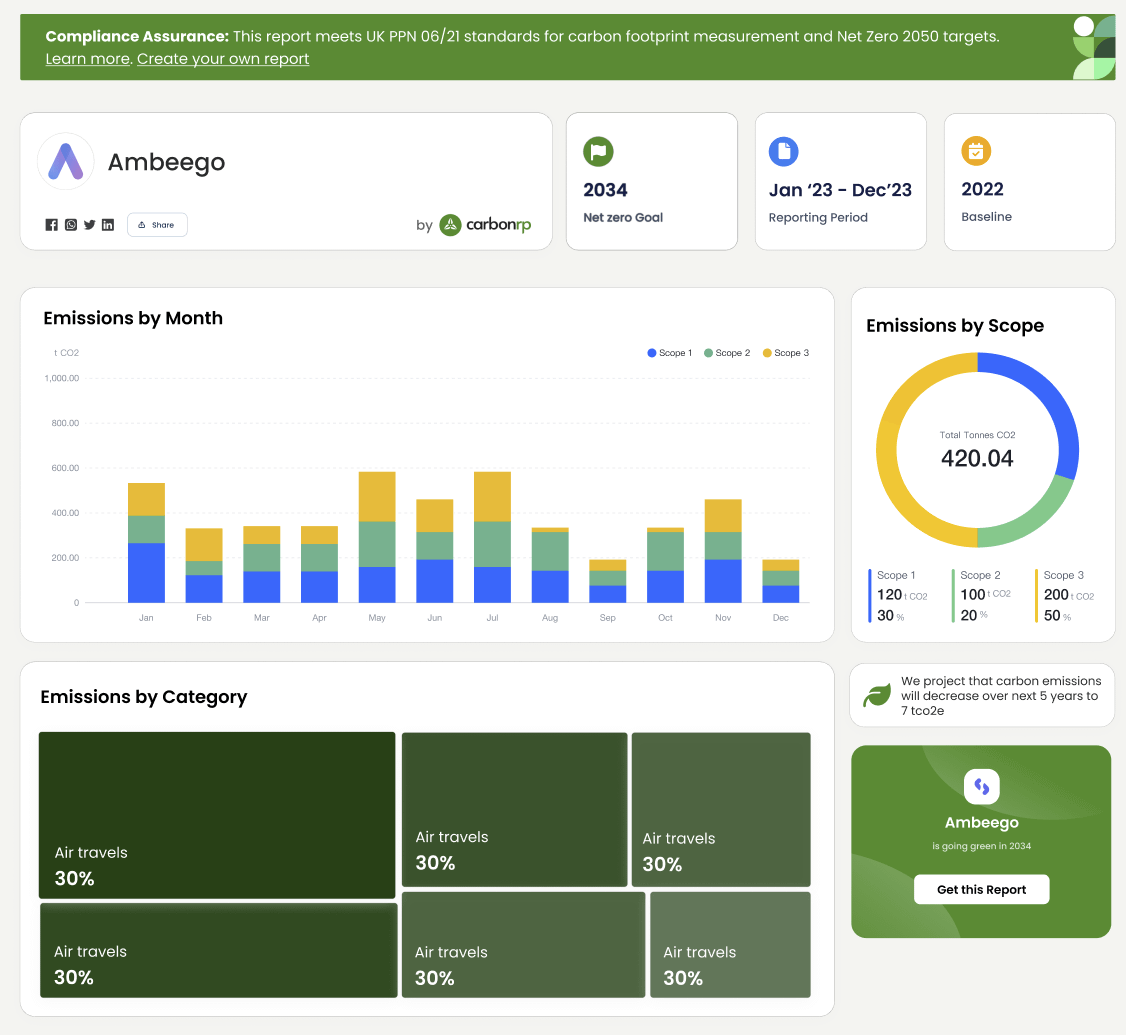Toggle Scope 1 in chart legend
This screenshot has height=1035, width=1126.
670,353
